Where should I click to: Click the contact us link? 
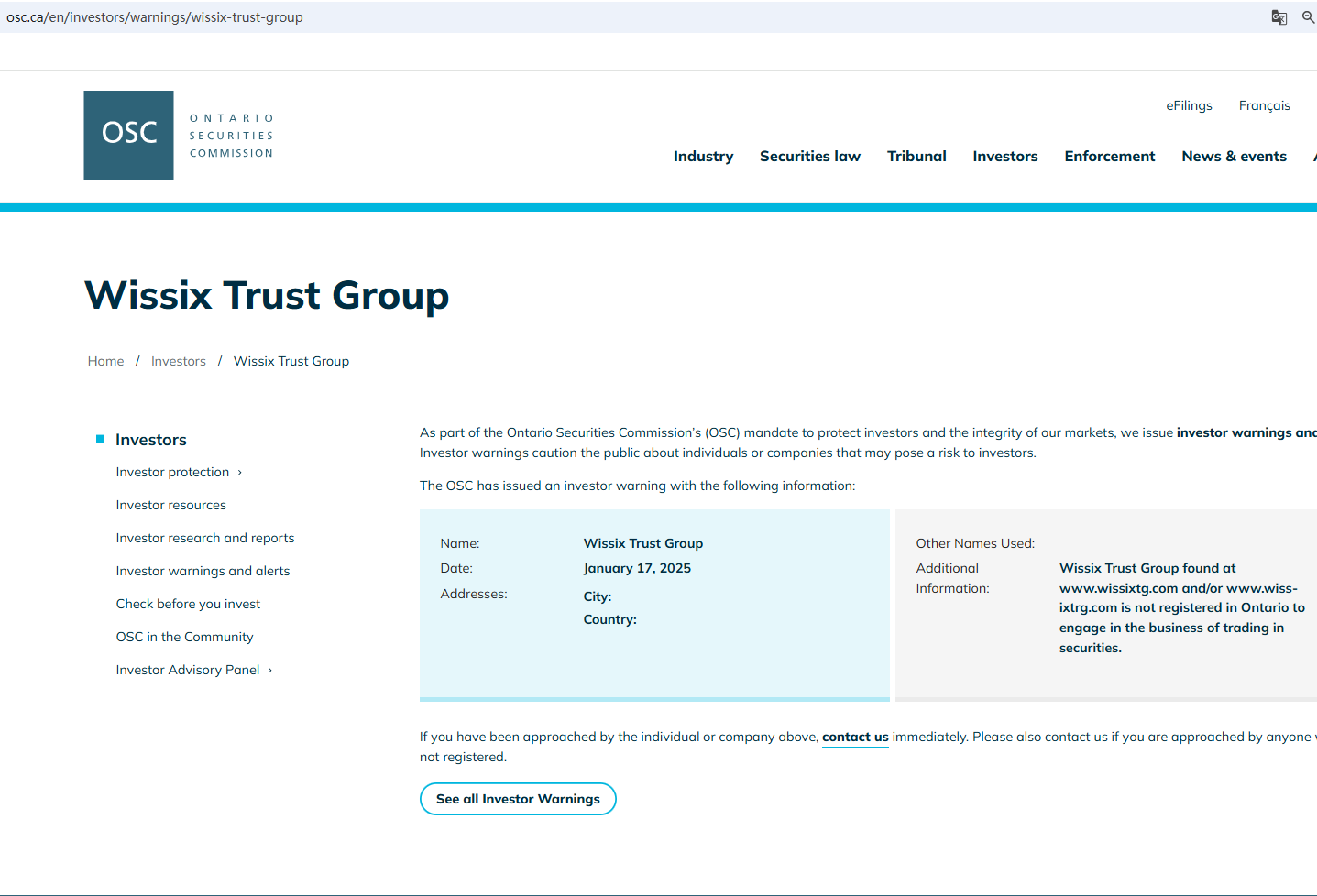pos(855,737)
